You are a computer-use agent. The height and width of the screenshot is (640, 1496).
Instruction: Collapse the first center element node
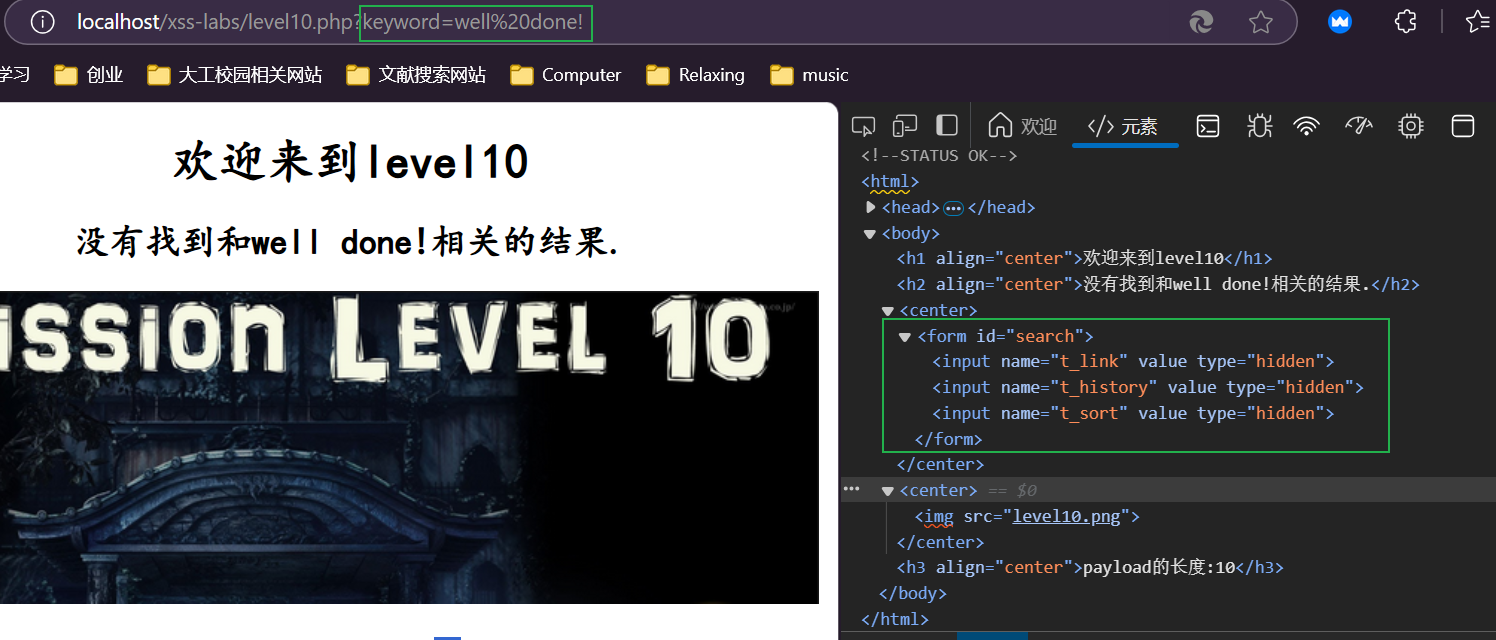click(888, 311)
